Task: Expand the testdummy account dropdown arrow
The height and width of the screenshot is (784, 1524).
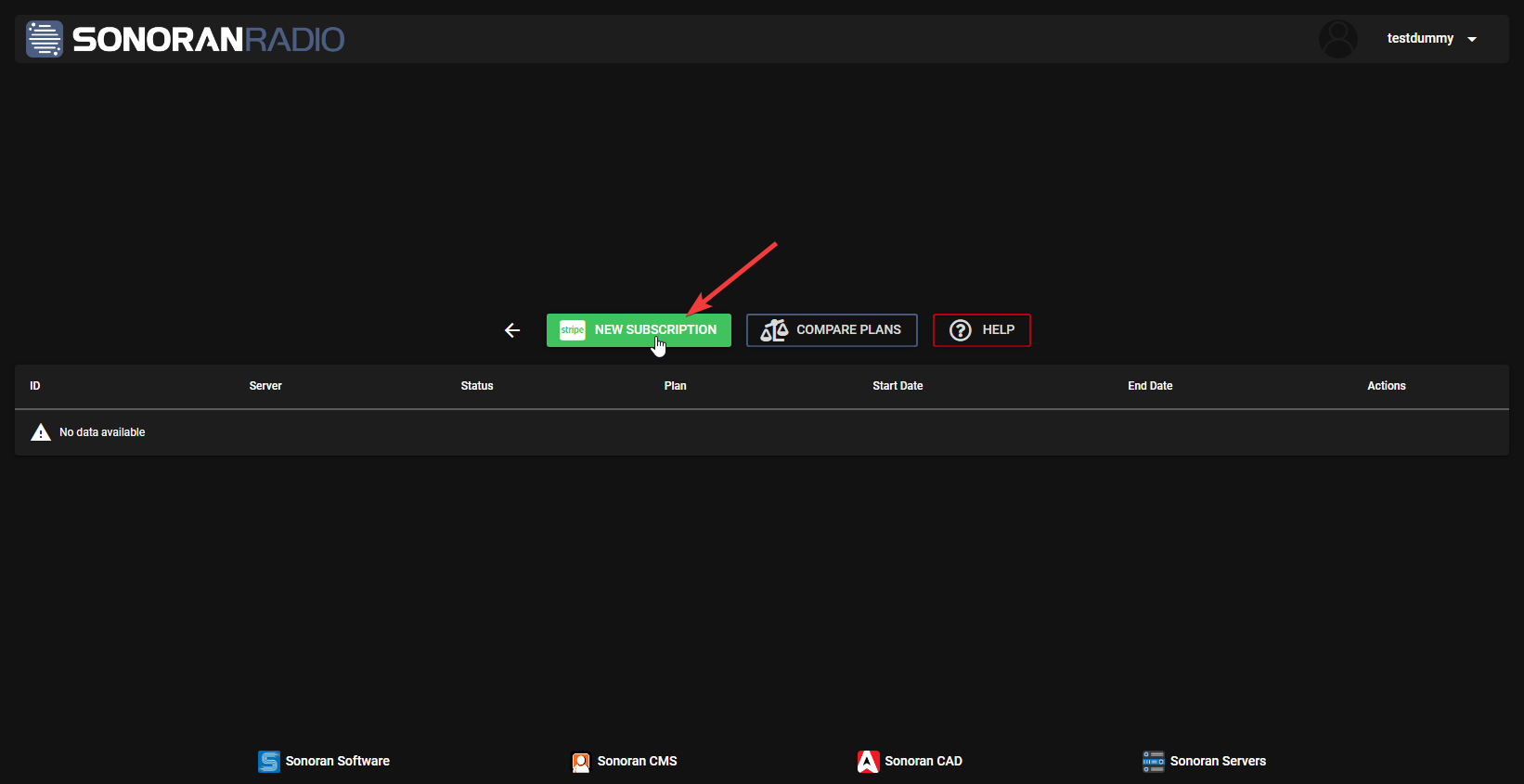Action: [1472, 39]
